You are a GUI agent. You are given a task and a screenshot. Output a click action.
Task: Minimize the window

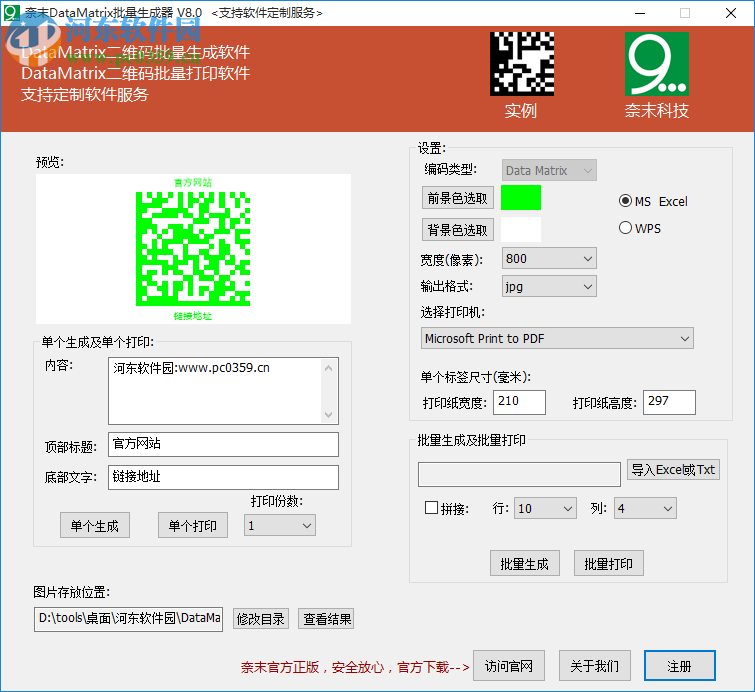coord(640,13)
